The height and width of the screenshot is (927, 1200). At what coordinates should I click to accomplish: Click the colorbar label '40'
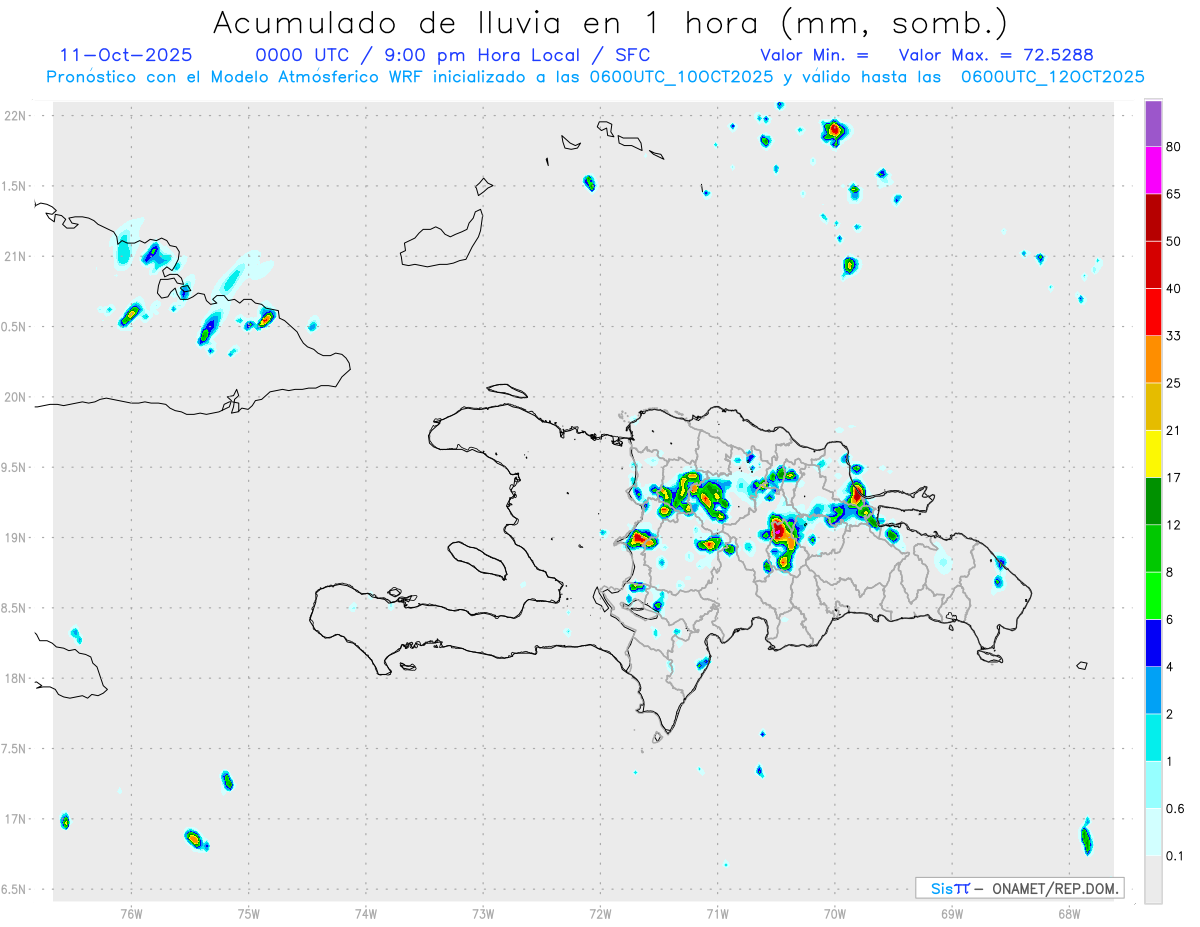[1173, 289]
